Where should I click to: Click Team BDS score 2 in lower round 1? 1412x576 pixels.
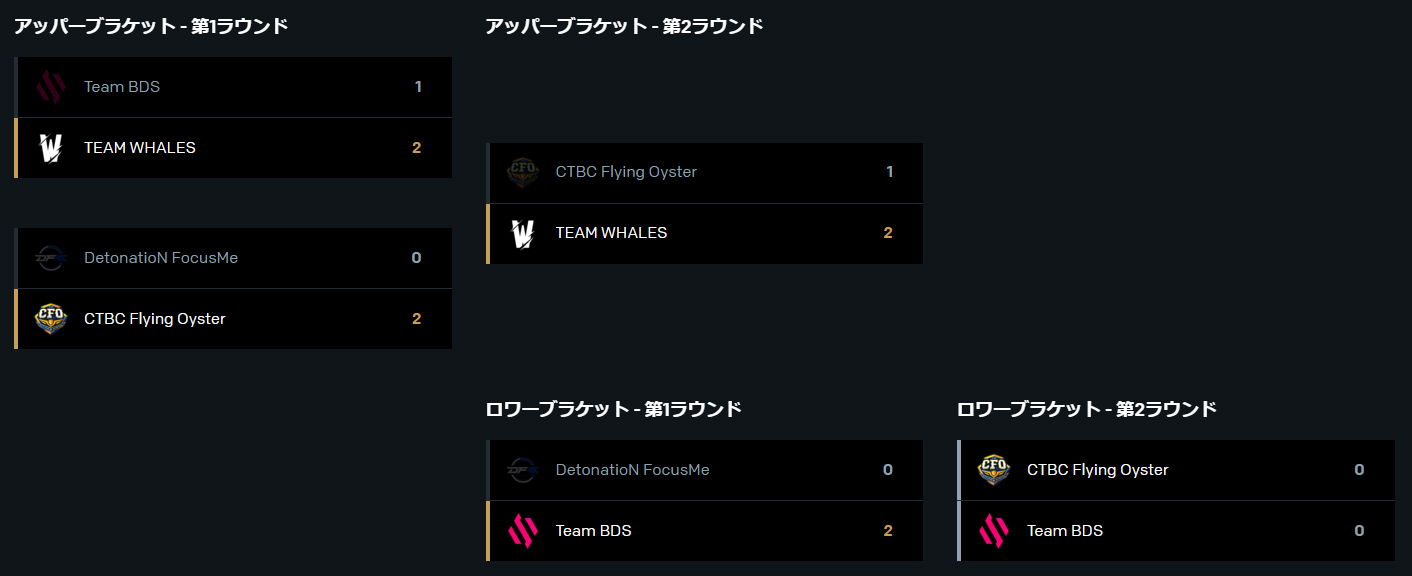click(888, 531)
